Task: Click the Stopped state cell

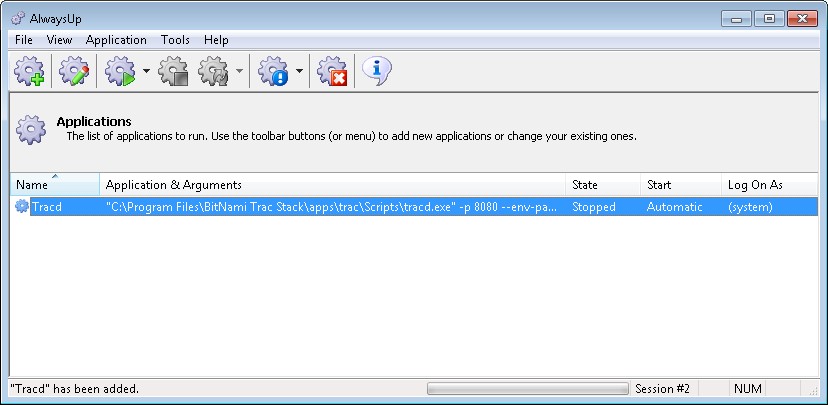Action: click(x=594, y=207)
